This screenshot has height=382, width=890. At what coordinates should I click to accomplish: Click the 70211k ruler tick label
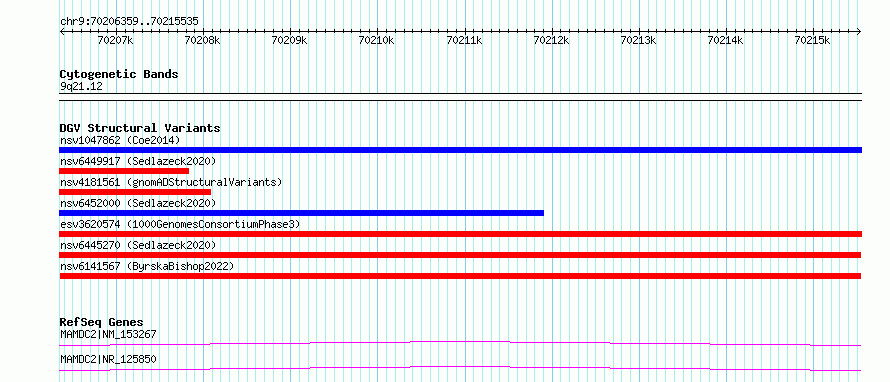(464, 40)
